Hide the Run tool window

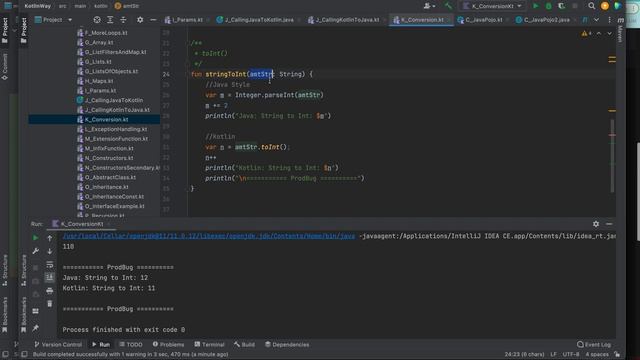pos(609,224)
